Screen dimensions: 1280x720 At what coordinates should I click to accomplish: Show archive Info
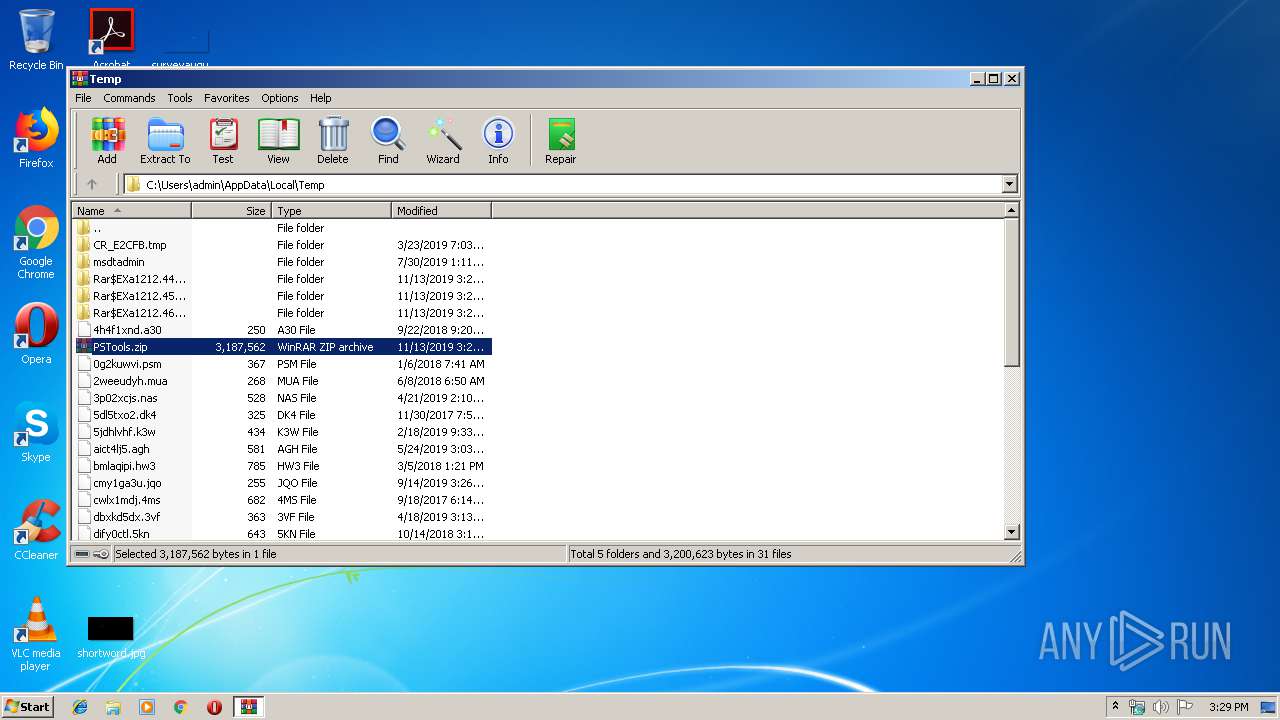[x=498, y=141]
